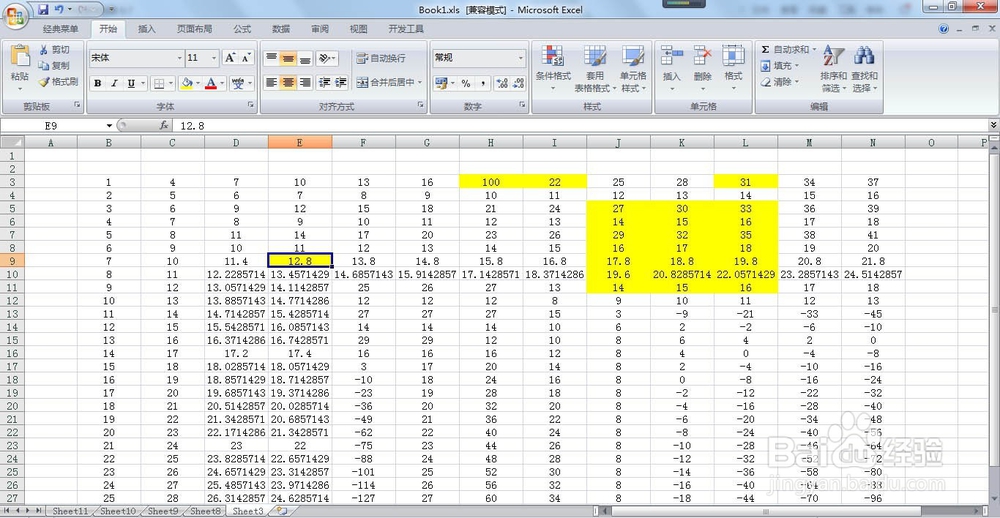Open Sheet9 worksheet tab
The image size is (1000, 518).
click(x=163, y=511)
